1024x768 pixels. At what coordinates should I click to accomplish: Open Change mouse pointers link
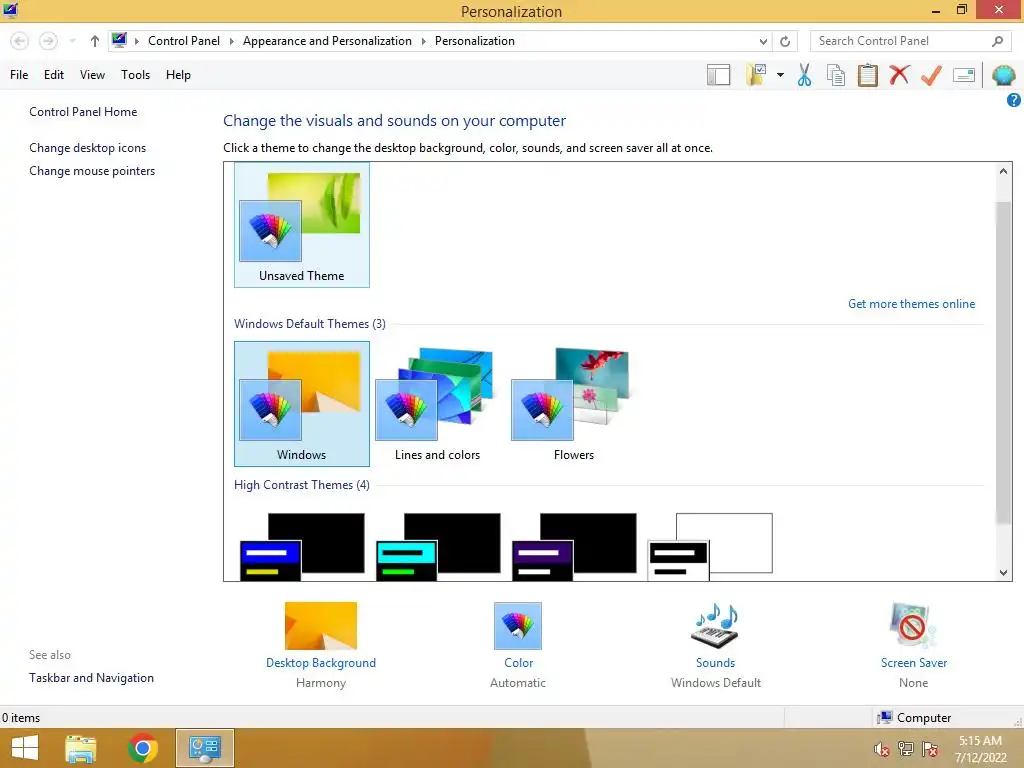(92, 171)
